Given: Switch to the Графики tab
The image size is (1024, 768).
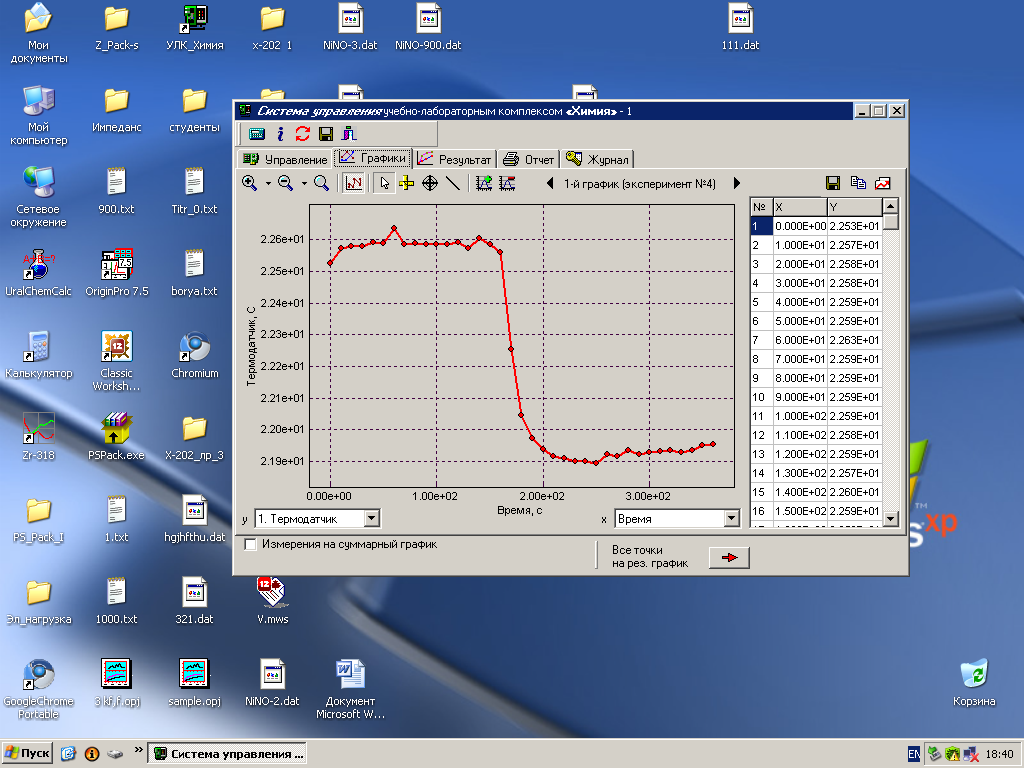Looking at the screenshot, I should pos(372,158).
